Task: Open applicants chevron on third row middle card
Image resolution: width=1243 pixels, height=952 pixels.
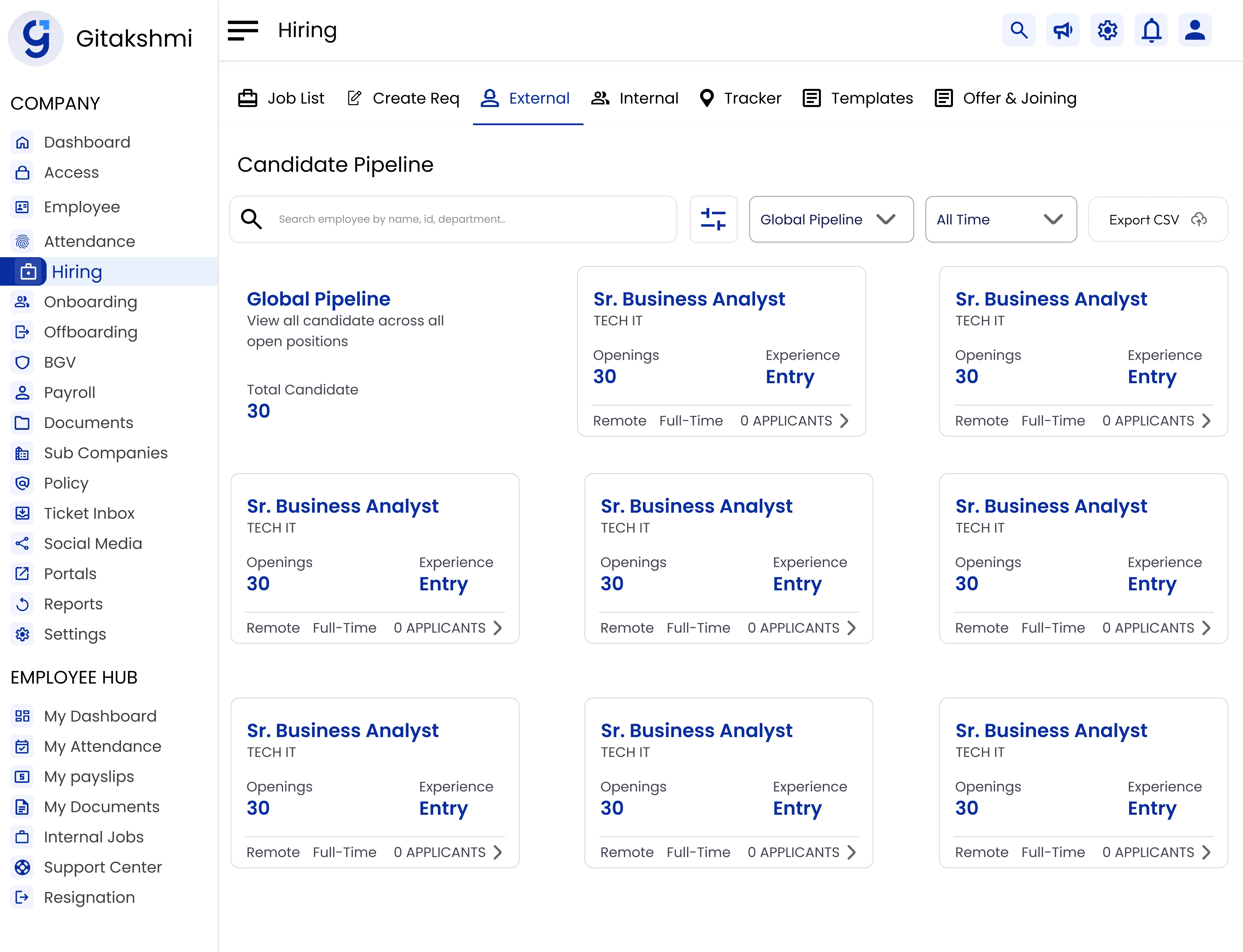Action: (x=851, y=852)
